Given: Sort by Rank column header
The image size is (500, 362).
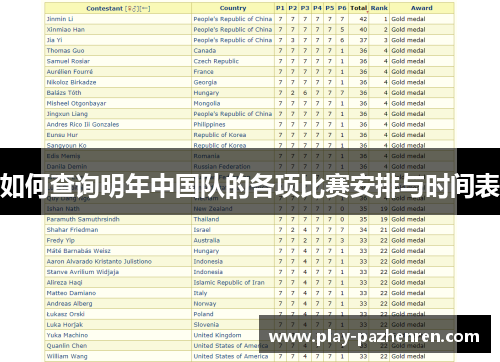Looking at the screenshot, I should (379, 8).
